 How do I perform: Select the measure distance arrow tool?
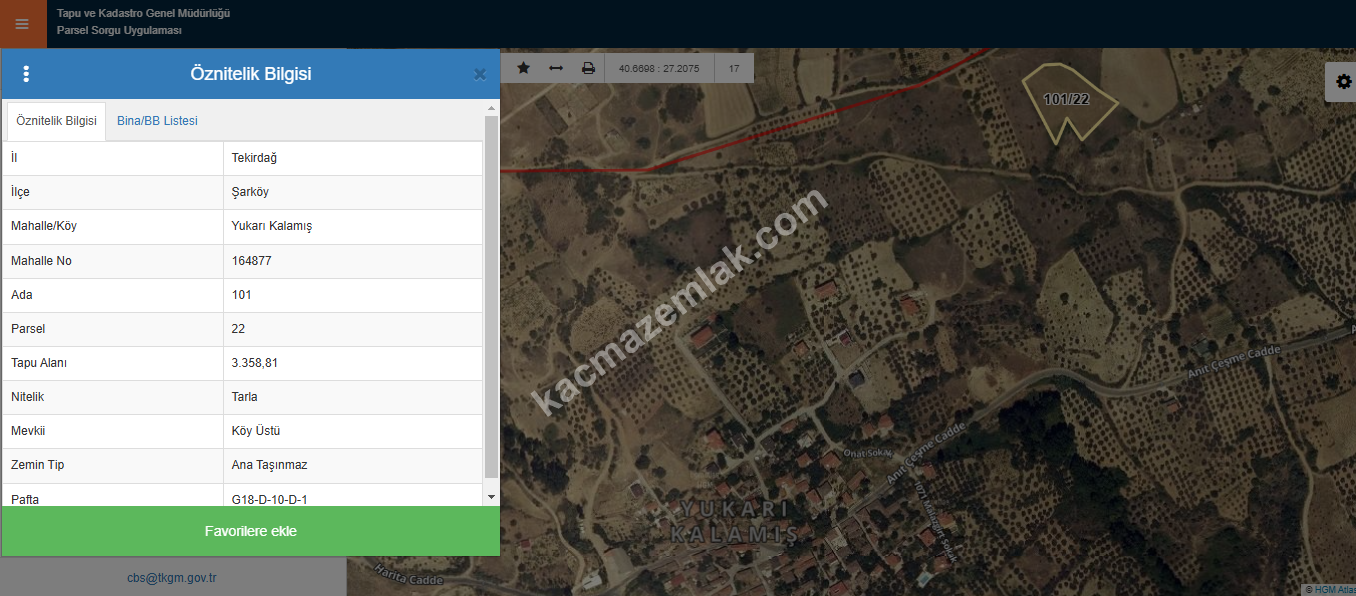point(556,68)
